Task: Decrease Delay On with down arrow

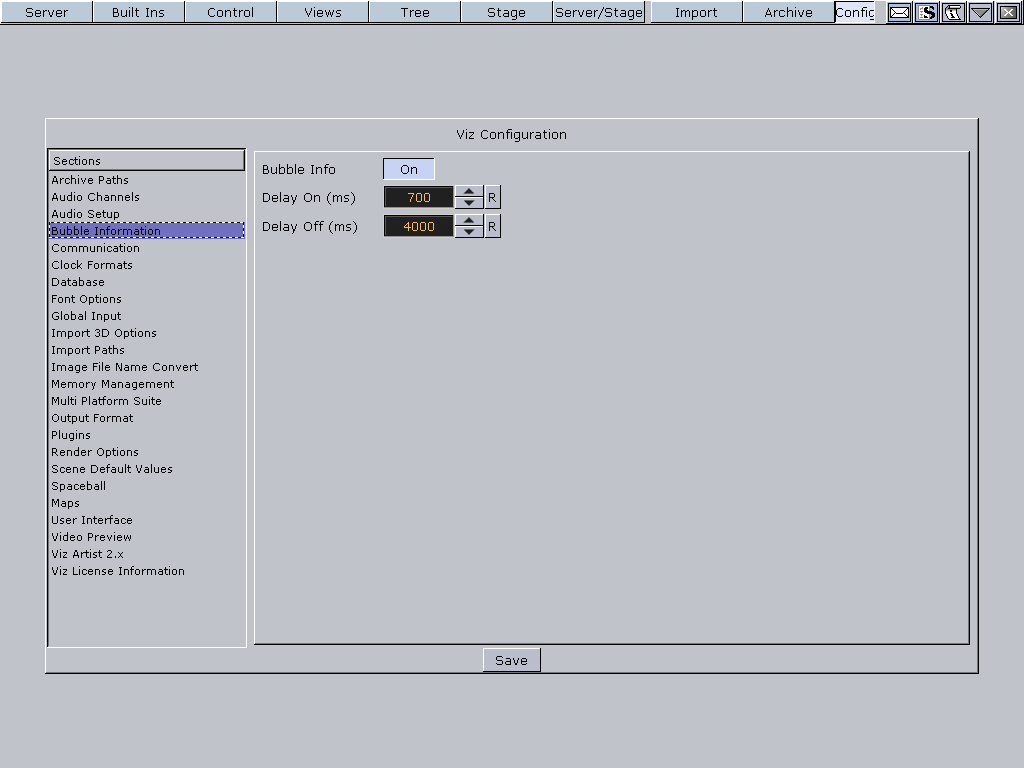Action: coord(468,203)
